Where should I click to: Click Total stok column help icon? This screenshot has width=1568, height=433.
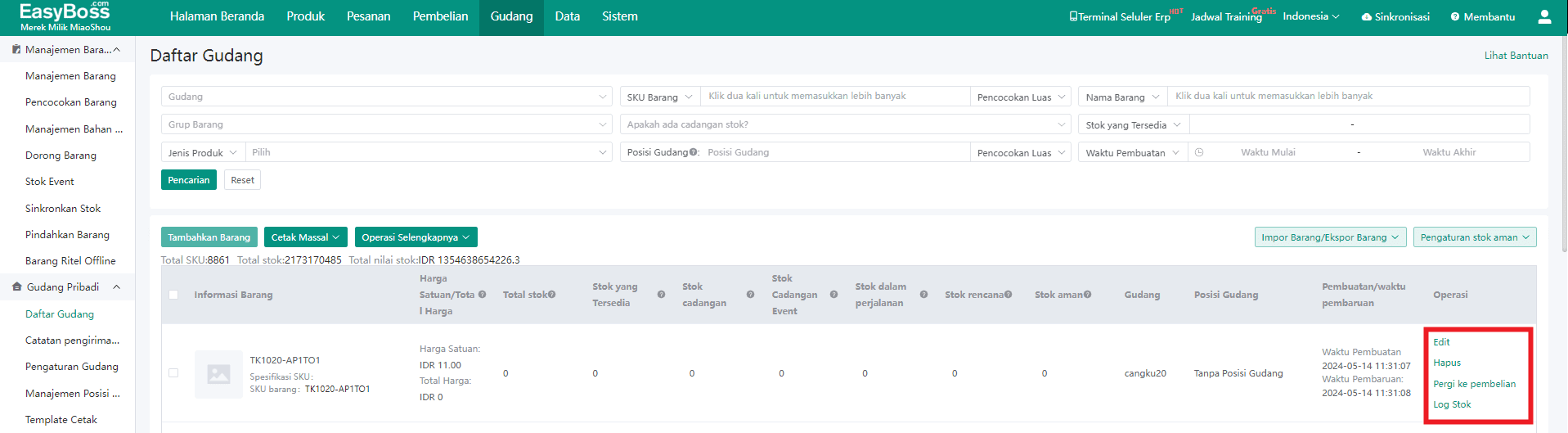click(552, 295)
